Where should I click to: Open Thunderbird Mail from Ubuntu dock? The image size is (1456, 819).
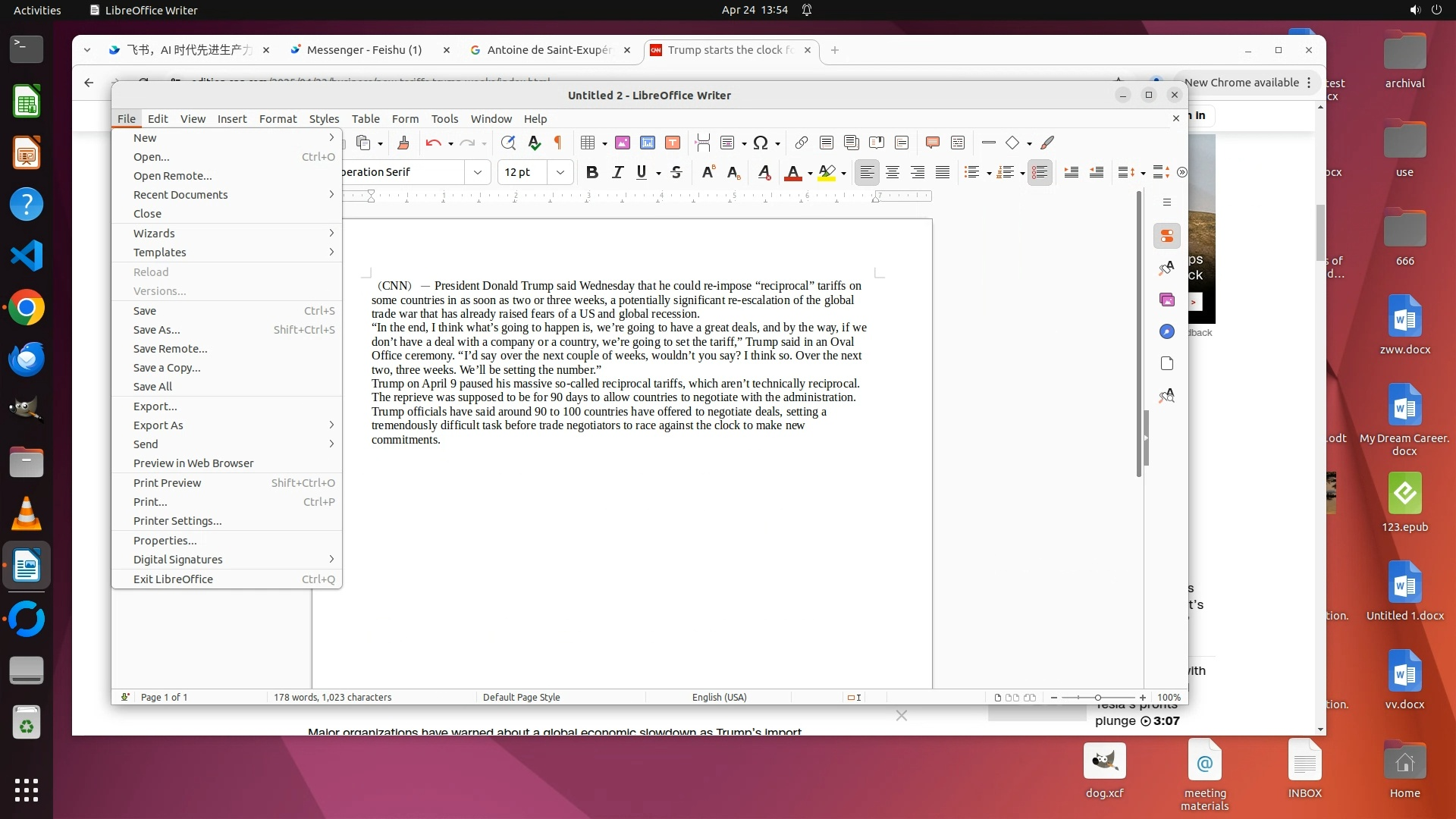27,359
